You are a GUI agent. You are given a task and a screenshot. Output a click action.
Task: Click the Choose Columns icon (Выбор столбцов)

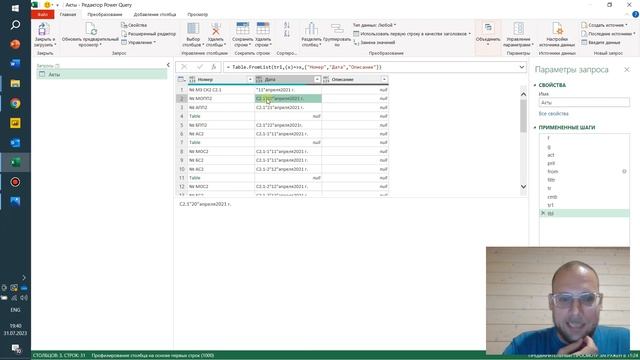(x=193, y=29)
